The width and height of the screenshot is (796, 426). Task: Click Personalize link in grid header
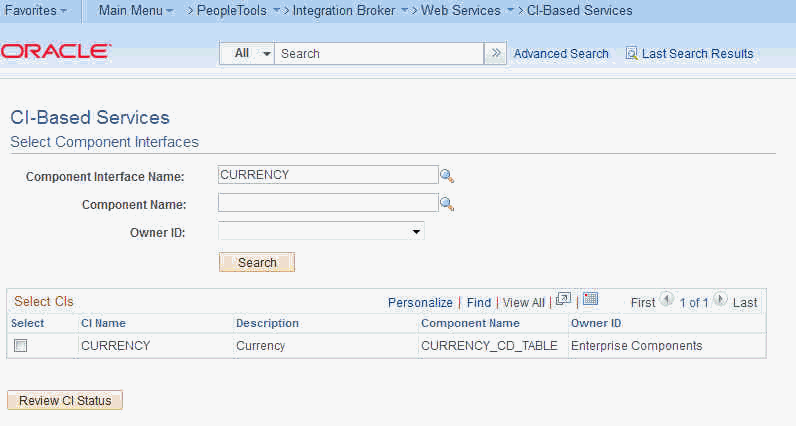click(420, 303)
